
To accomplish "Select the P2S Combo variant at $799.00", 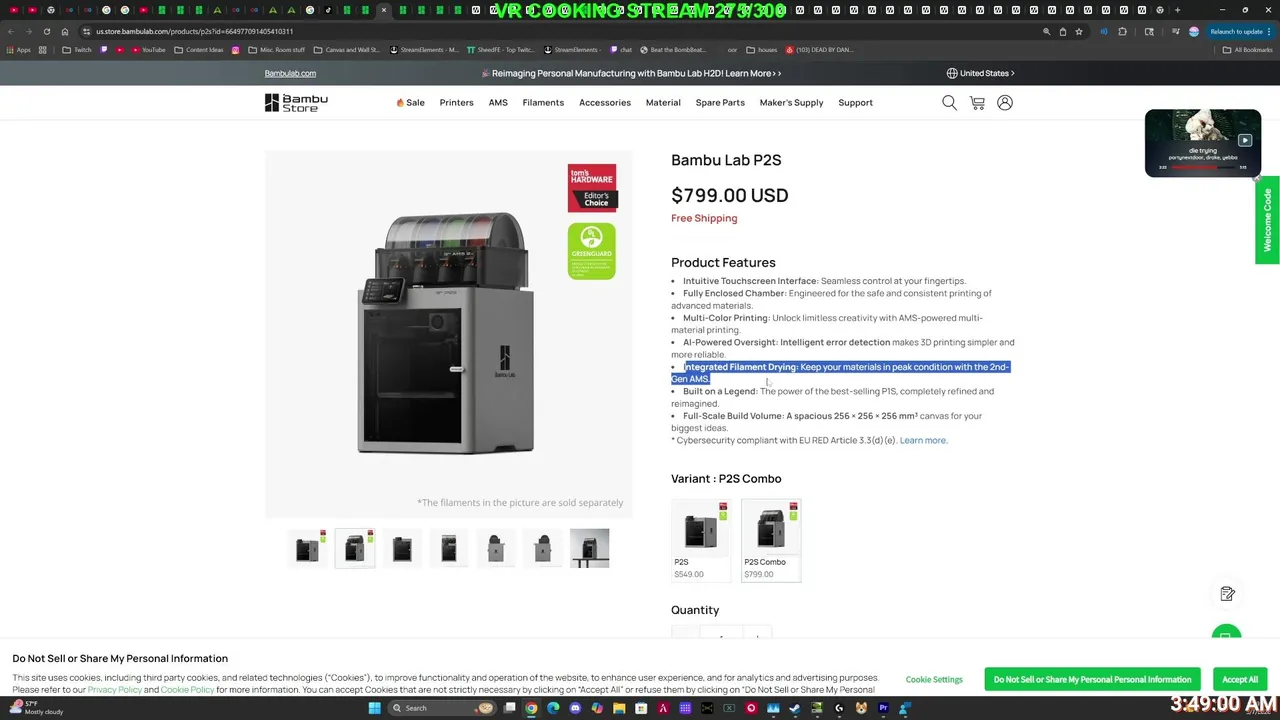I will click(771, 540).
